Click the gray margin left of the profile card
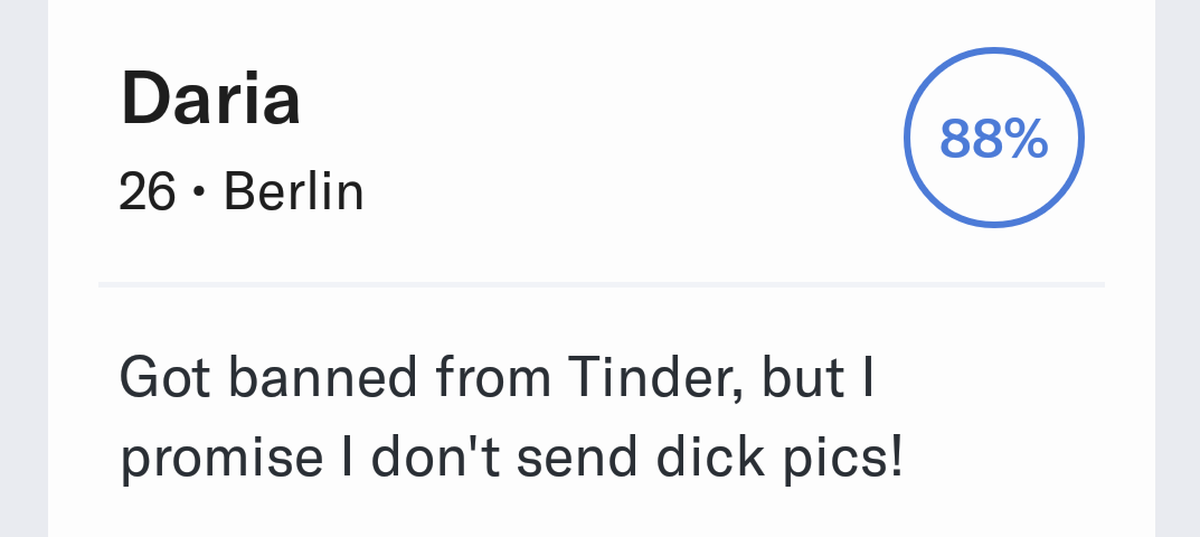 point(24,268)
